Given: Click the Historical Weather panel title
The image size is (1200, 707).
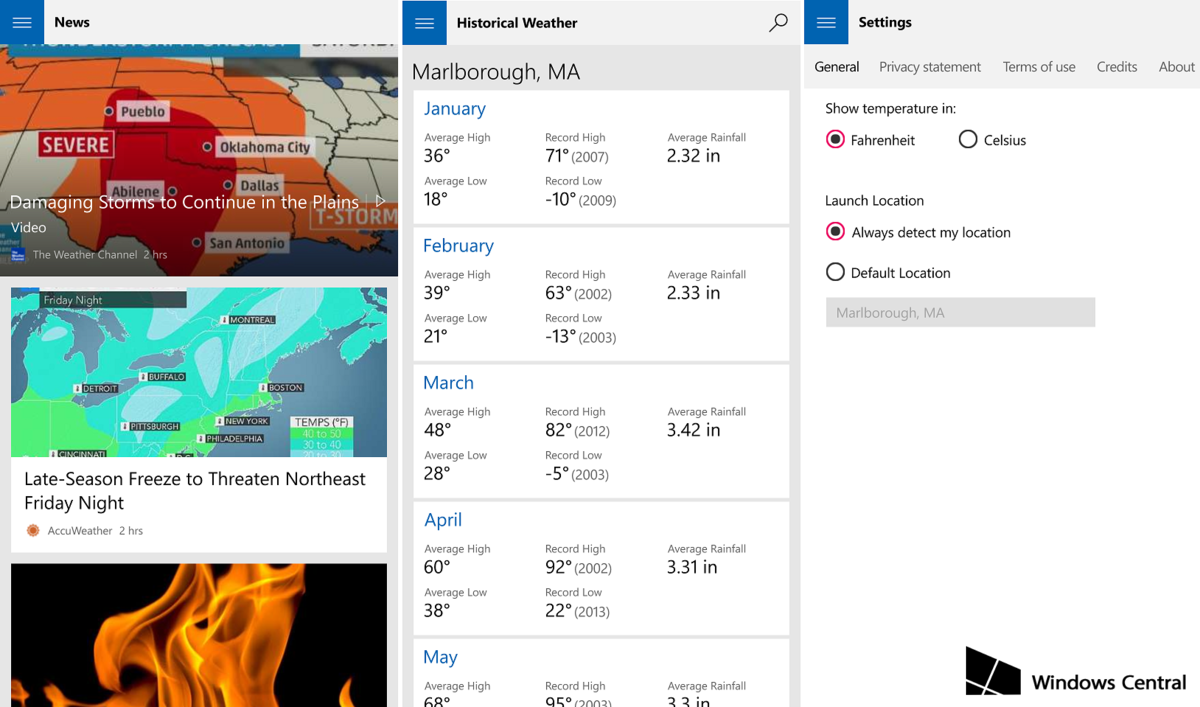Looking at the screenshot, I should (x=517, y=23).
